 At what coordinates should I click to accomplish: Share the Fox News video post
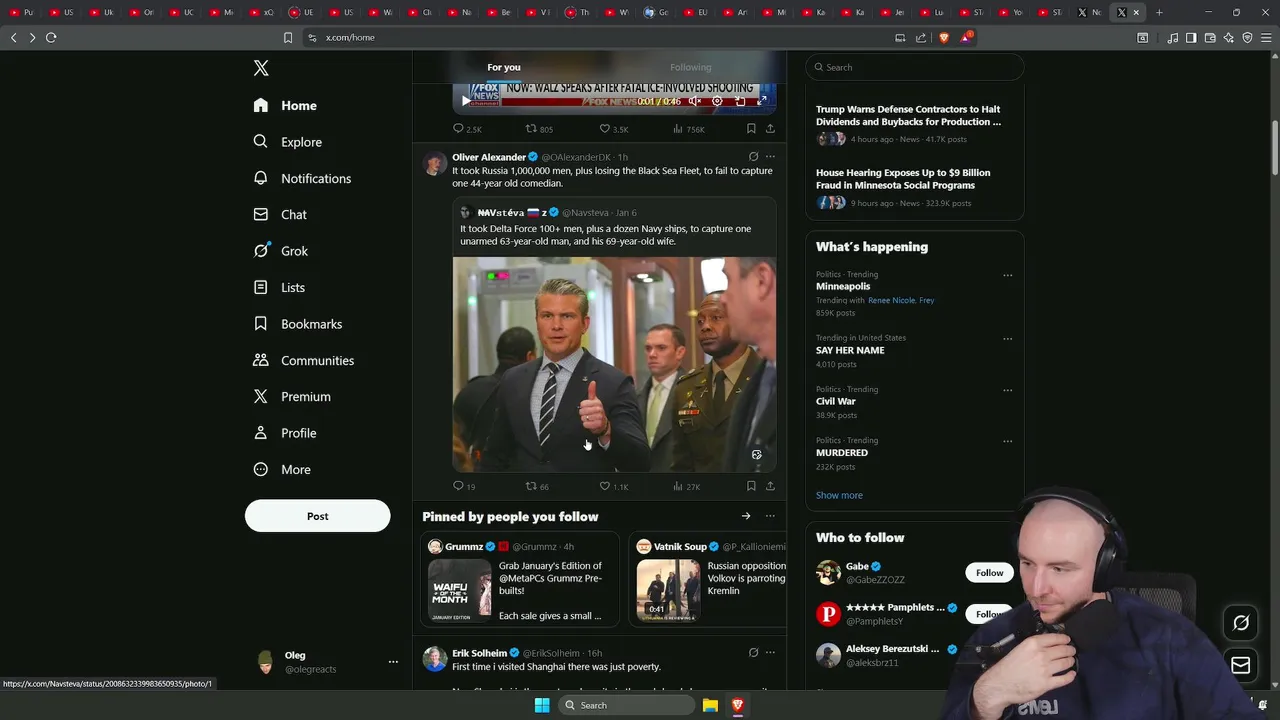770,129
